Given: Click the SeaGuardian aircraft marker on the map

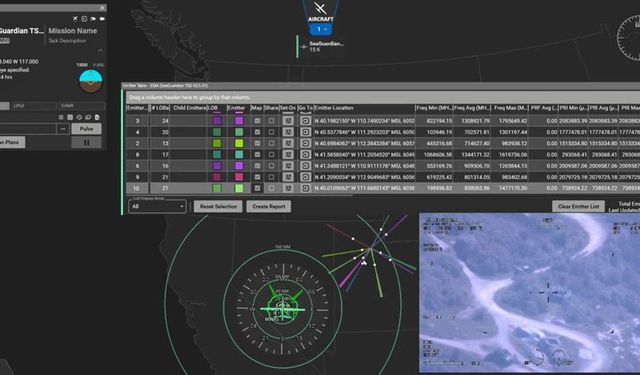Looking at the screenshot, I should [304, 47].
